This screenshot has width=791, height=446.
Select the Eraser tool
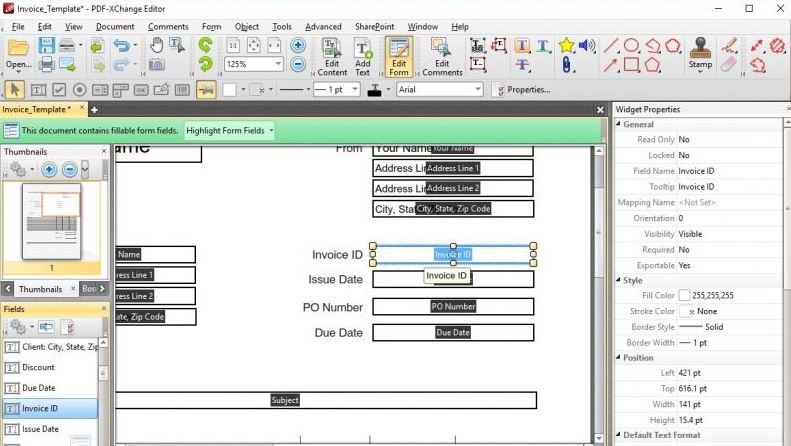(x=729, y=65)
